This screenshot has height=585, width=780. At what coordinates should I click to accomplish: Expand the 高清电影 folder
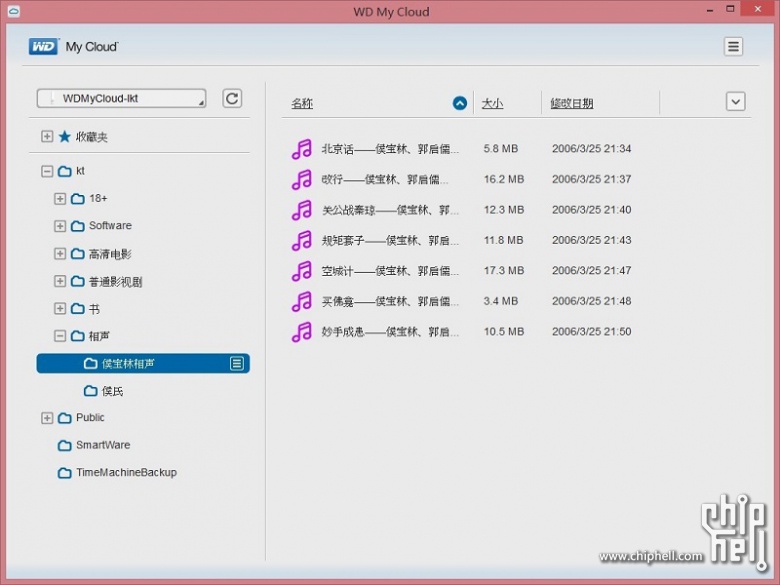click(60, 254)
